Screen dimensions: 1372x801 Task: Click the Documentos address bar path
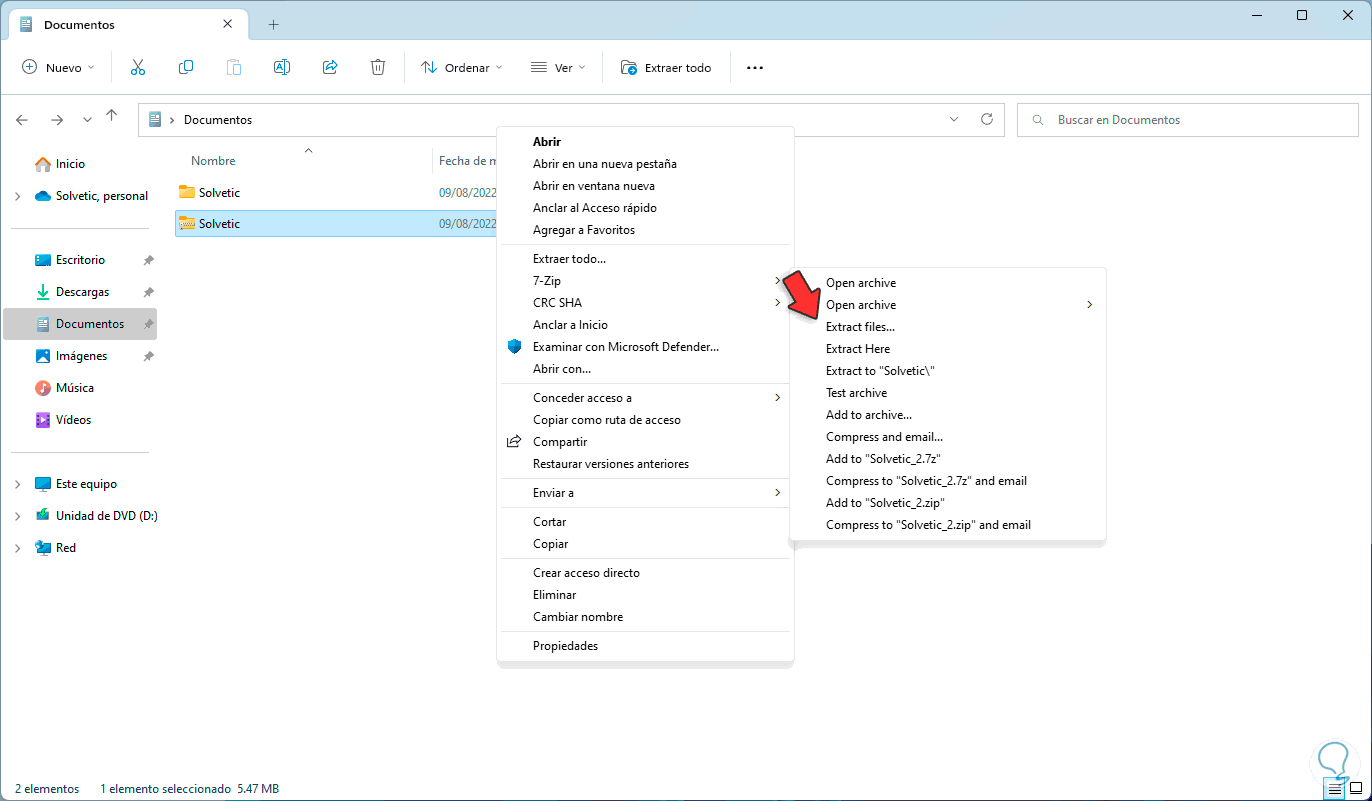tap(218, 120)
